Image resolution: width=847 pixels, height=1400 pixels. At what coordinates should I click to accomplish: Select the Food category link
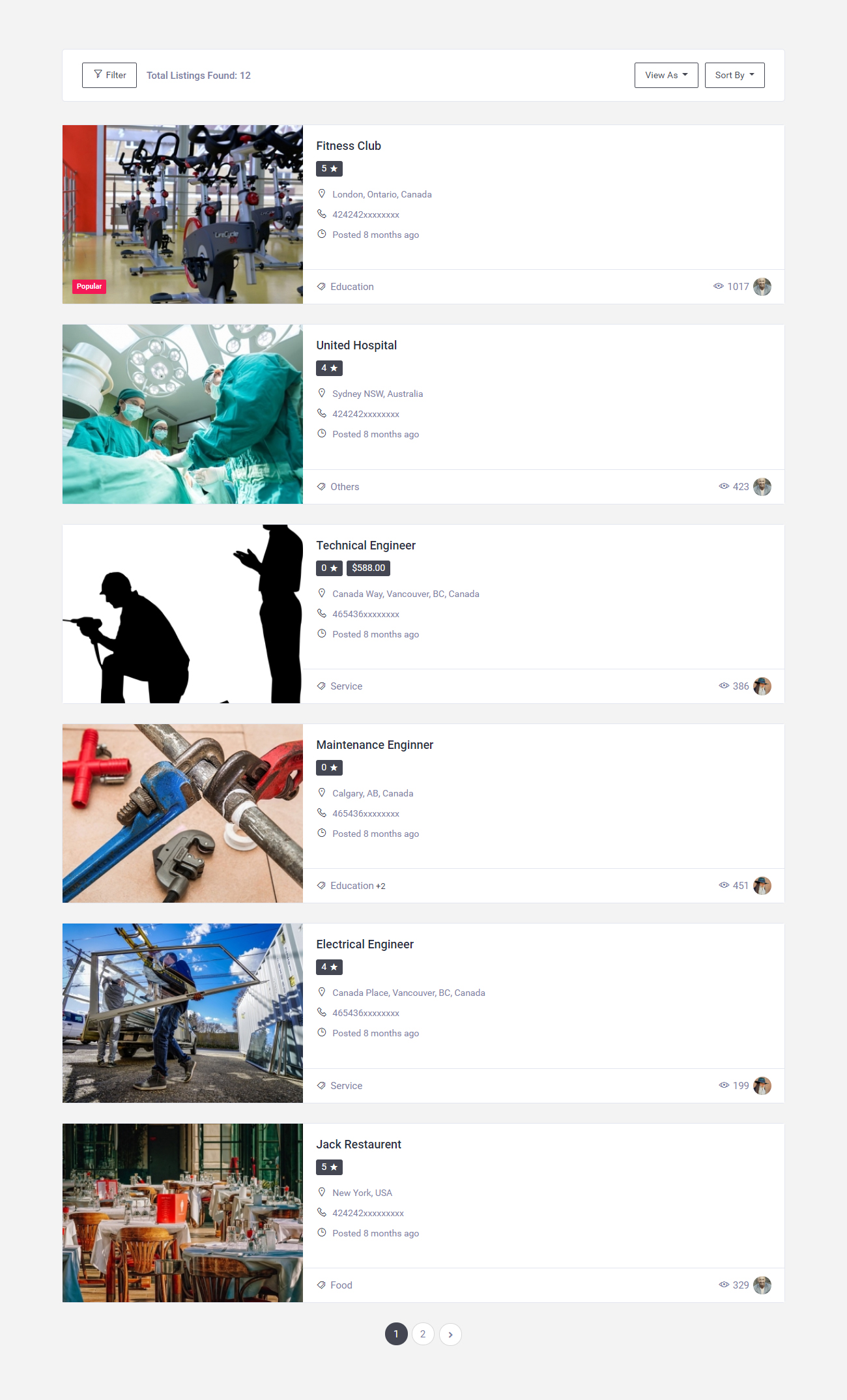coord(341,1285)
